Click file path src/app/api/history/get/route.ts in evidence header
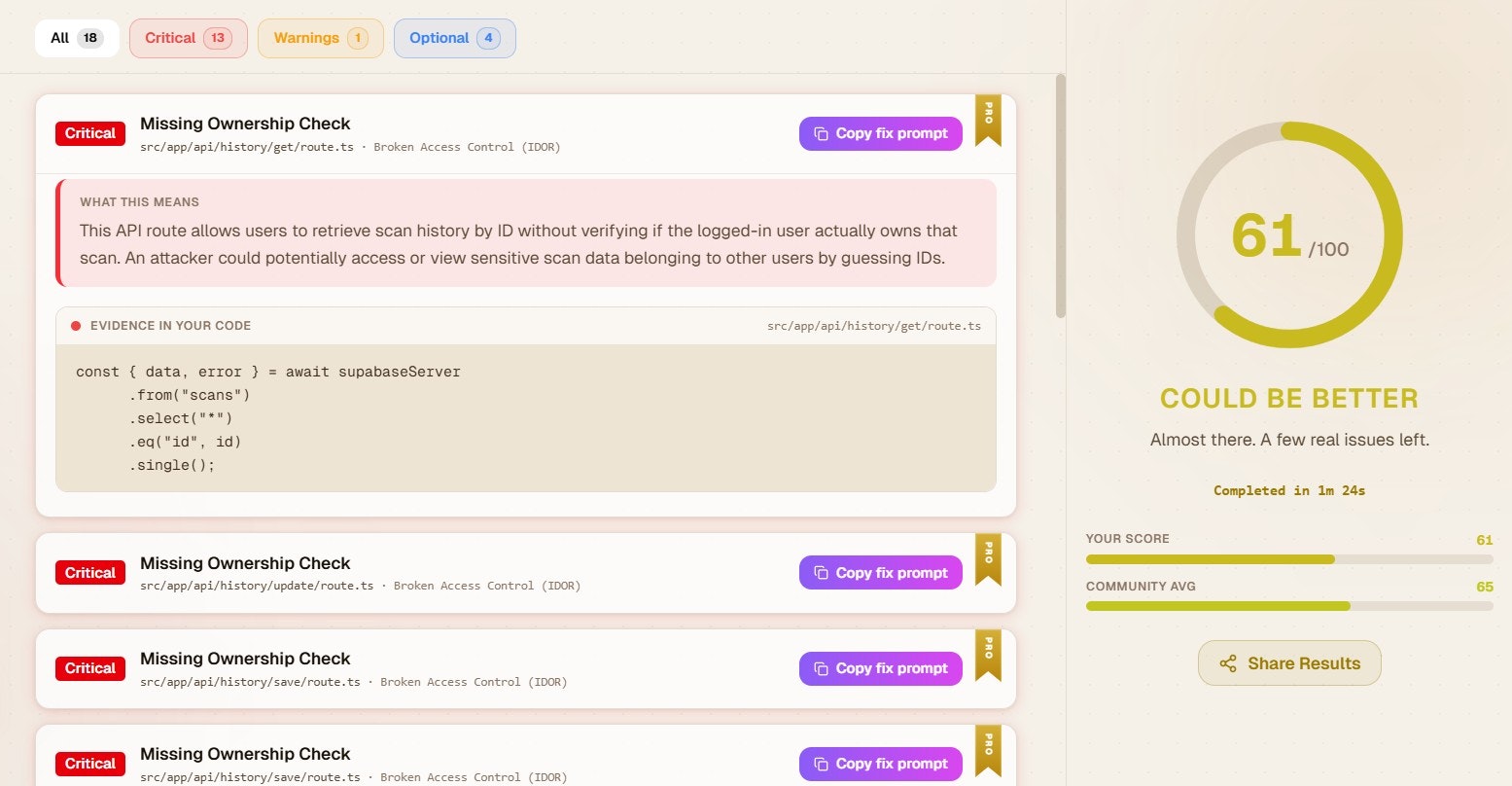Image resolution: width=1512 pixels, height=786 pixels. [x=874, y=326]
